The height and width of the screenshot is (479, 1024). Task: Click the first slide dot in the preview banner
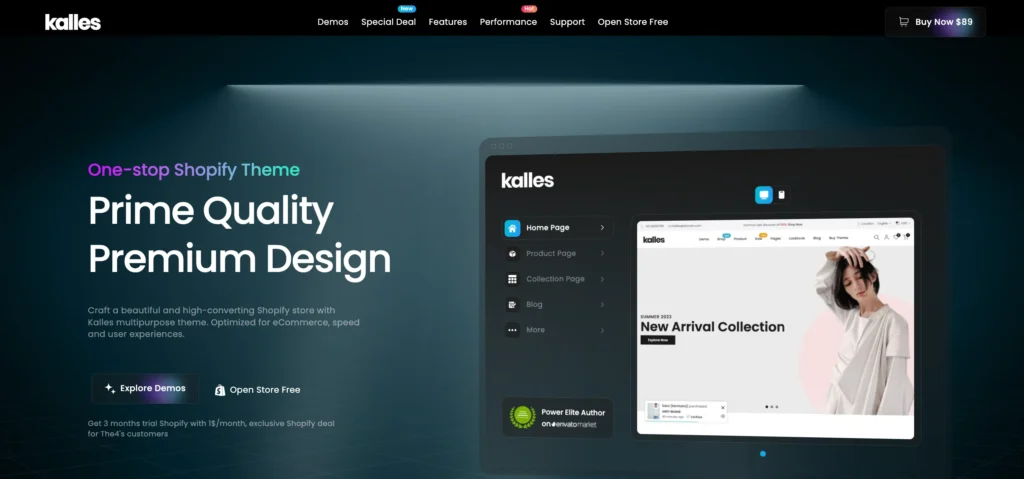[x=767, y=406]
